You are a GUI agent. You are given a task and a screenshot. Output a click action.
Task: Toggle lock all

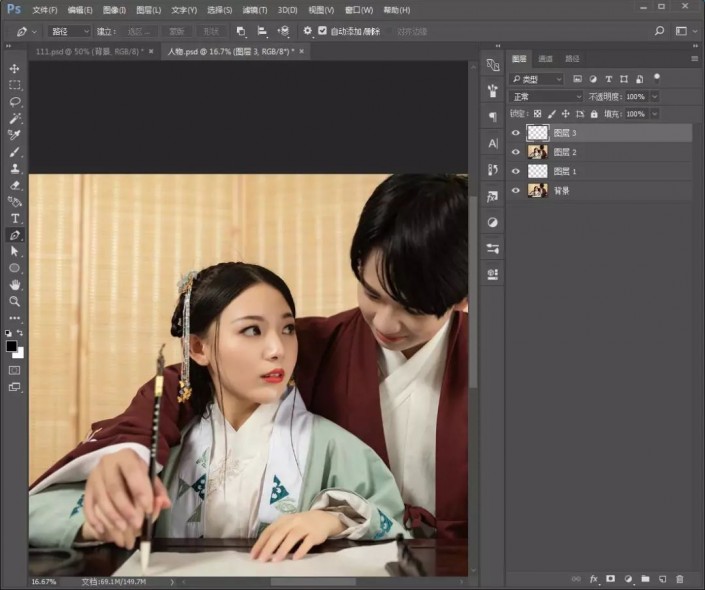[x=594, y=114]
